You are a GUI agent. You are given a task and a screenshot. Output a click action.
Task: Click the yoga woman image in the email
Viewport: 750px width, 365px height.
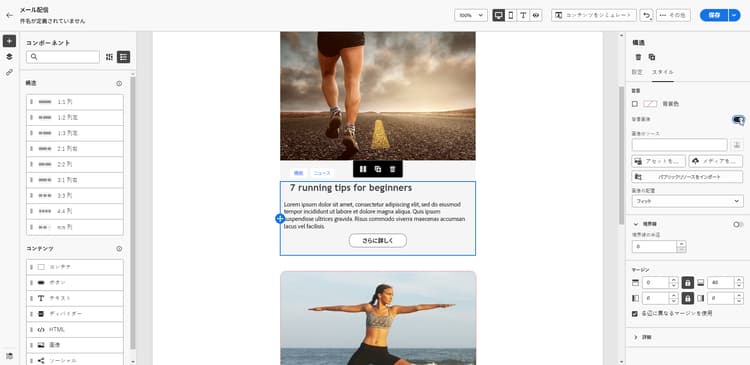pos(378,318)
